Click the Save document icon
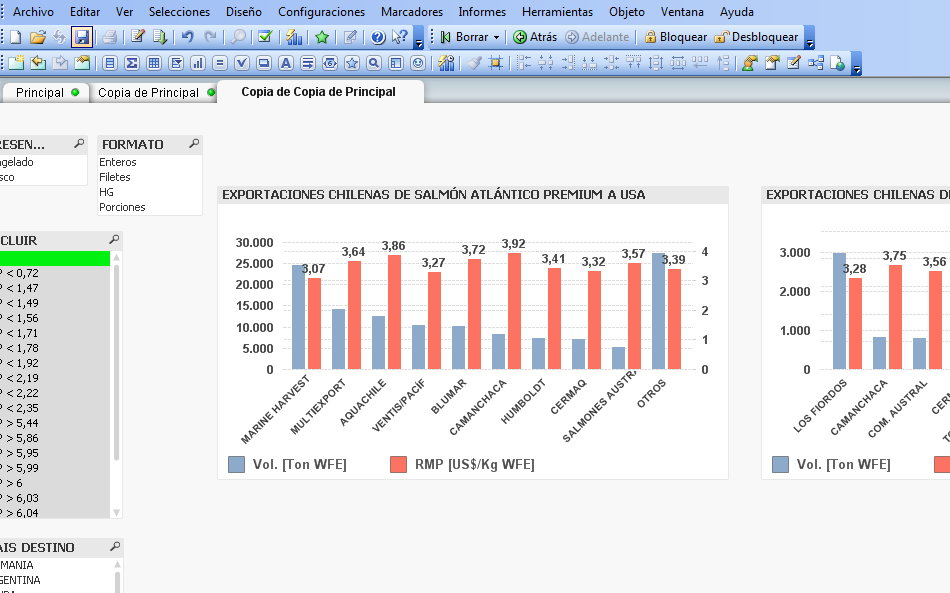The width and height of the screenshot is (950, 593). [x=82, y=37]
